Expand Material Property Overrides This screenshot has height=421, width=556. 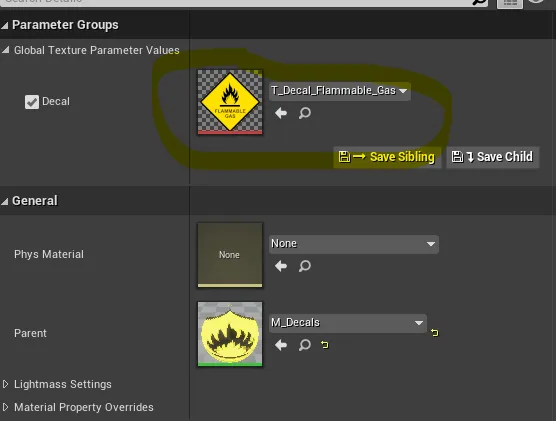click(x=5, y=407)
